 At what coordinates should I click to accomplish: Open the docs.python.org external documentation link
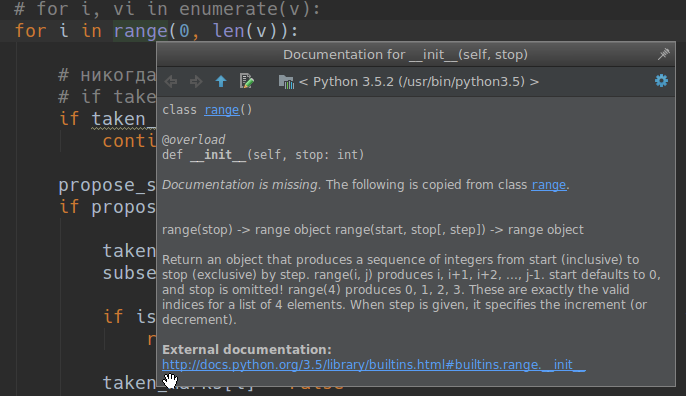pos(374,364)
